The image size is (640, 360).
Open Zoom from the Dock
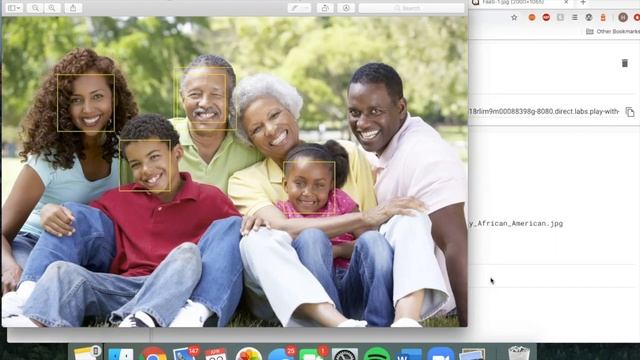pos(440,353)
